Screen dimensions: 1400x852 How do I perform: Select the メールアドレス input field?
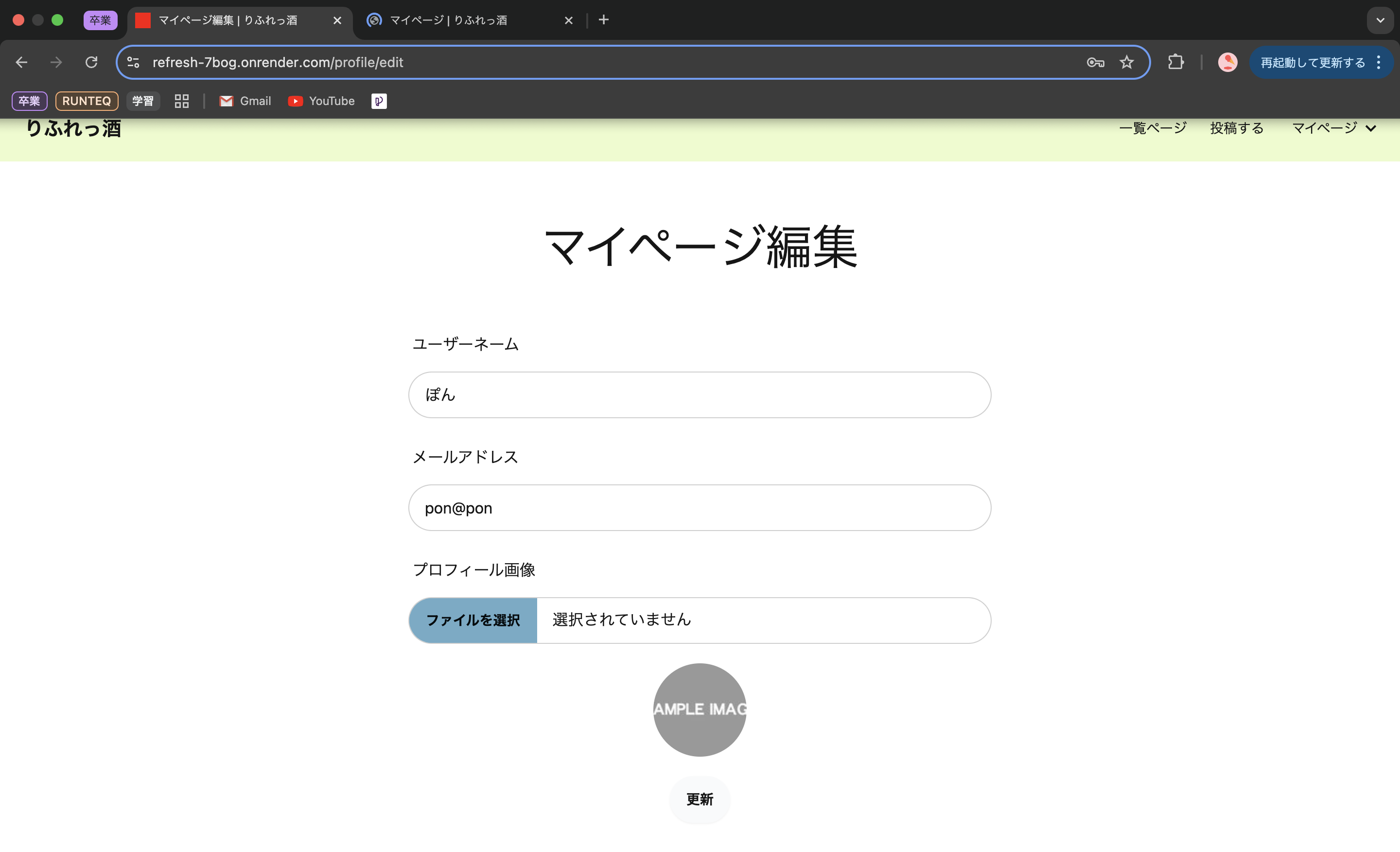[700, 507]
